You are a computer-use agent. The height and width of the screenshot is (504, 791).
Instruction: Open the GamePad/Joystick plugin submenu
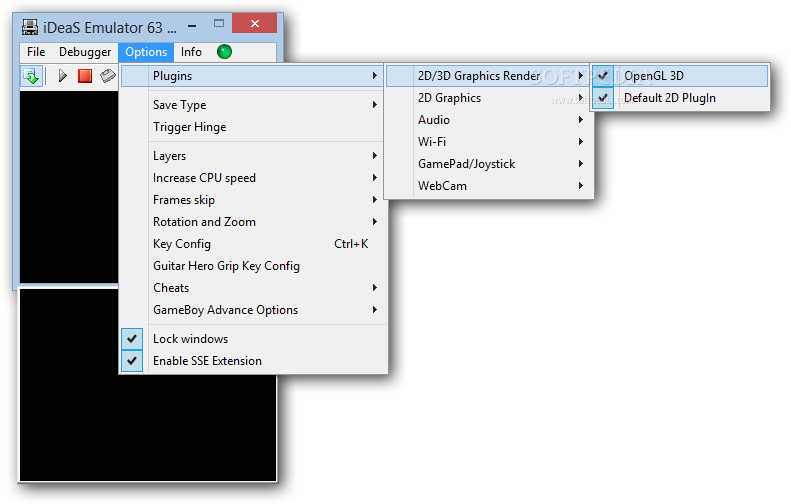(488, 164)
